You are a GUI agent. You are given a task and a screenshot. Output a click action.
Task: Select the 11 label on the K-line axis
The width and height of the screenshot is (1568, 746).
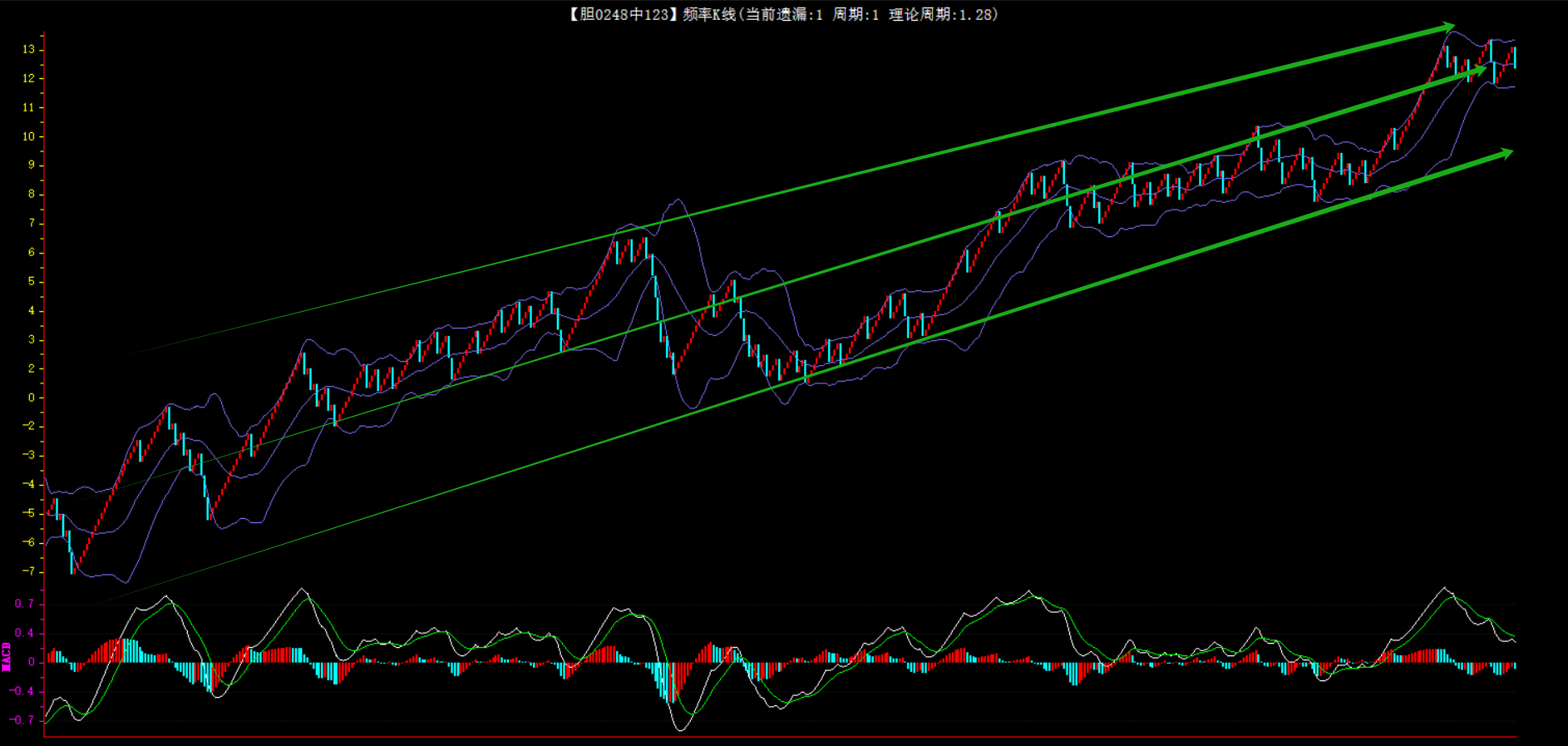(29, 107)
